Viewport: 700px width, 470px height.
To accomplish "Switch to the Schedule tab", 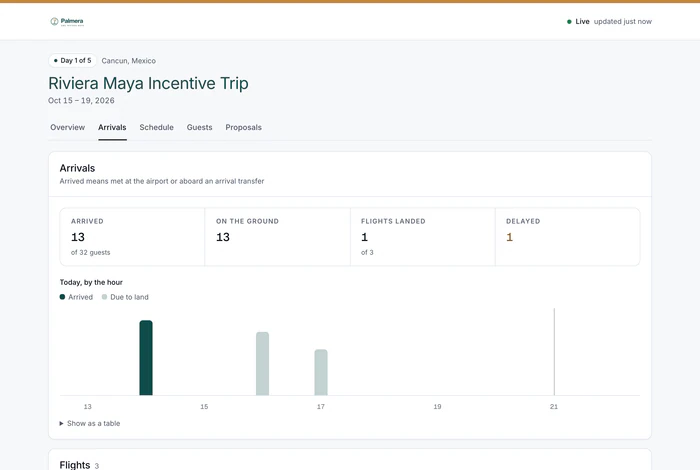I will 156,127.
